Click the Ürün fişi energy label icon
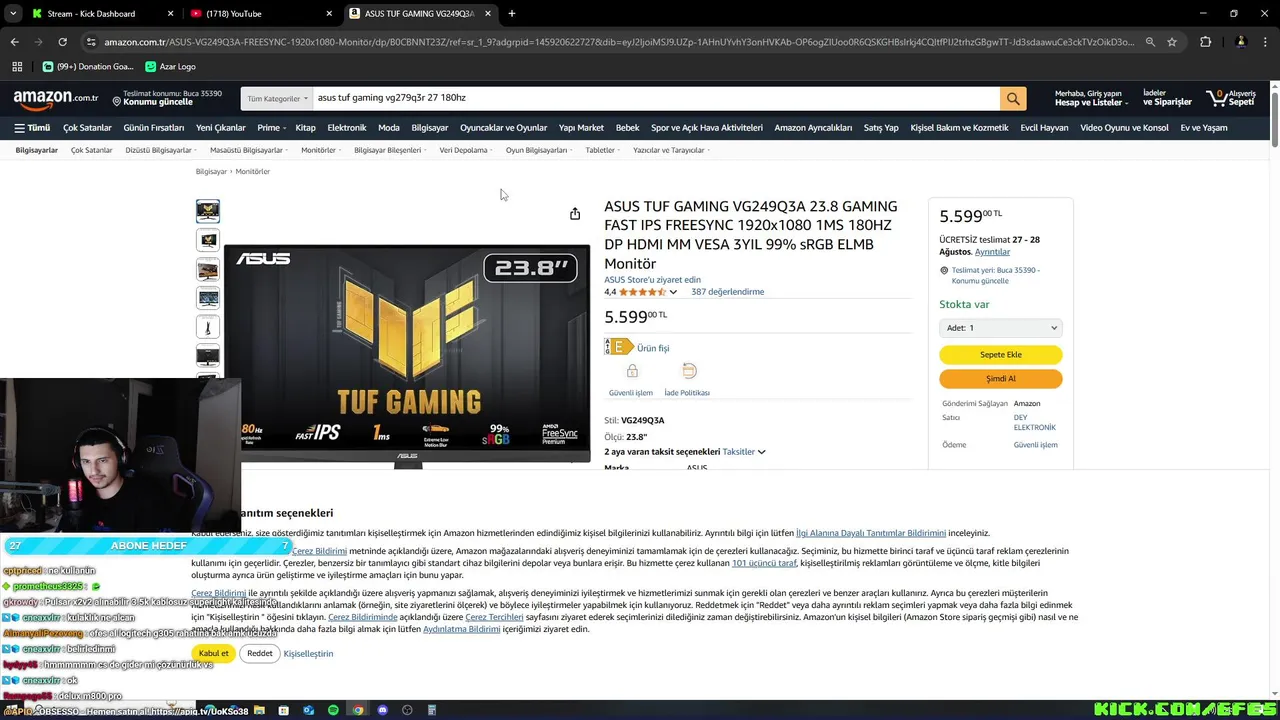1280x720 pixels. click(619, 347)
